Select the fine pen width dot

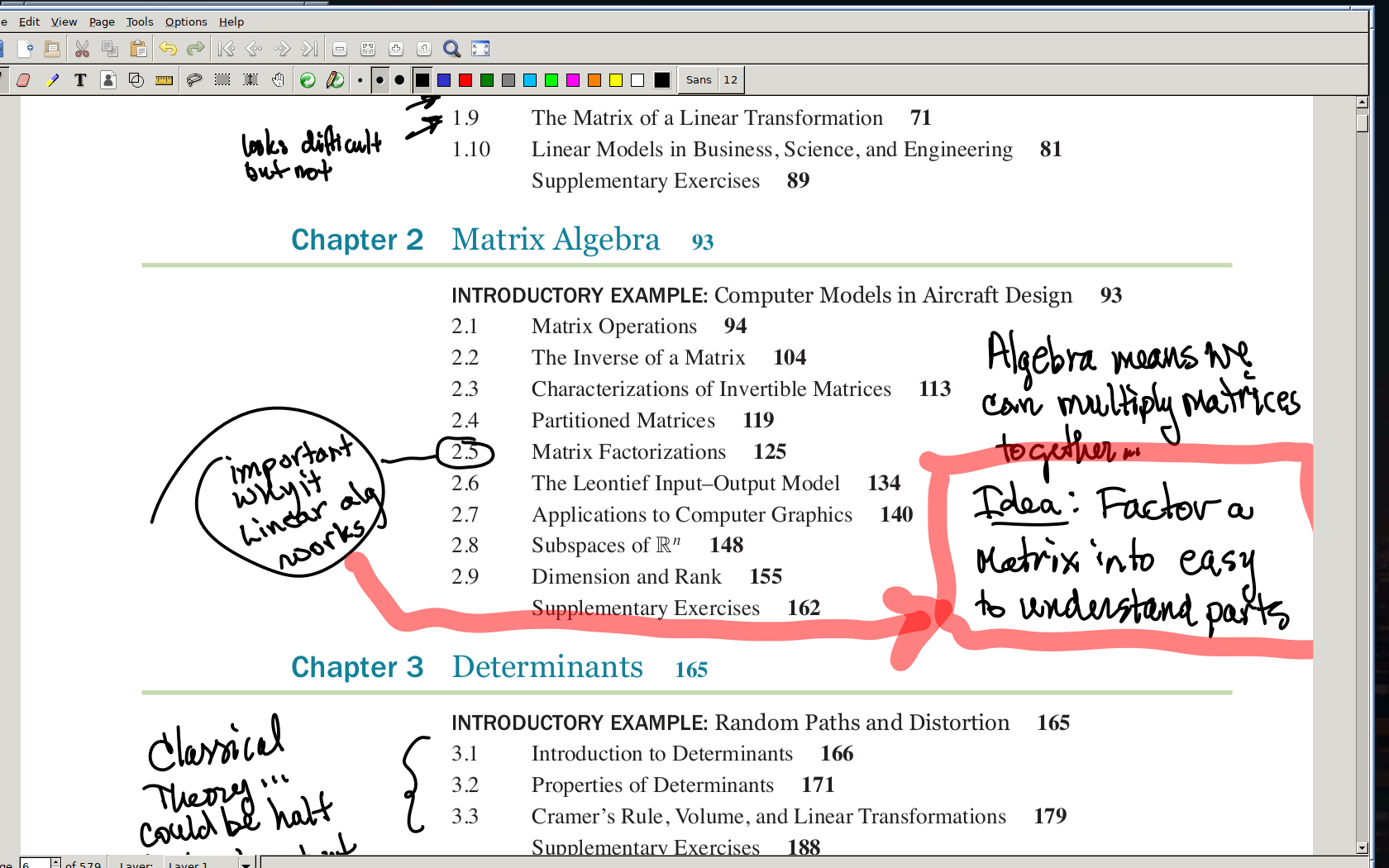(360, 80)
